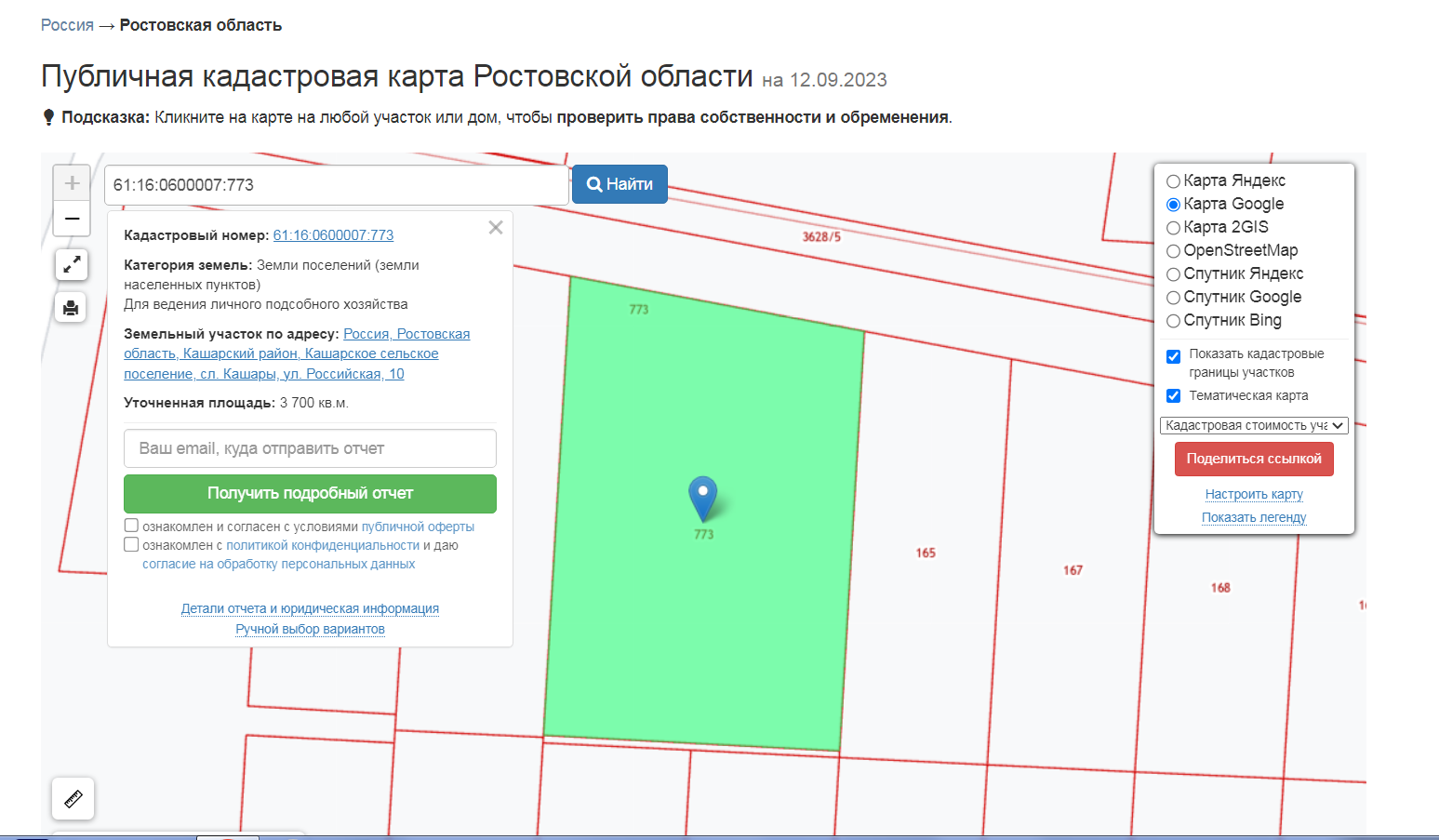Image resolution: width=1439 pixels, height=840 pixels.
Task: Zoom in on the cadastral map
Action: (x=72, y=182)
